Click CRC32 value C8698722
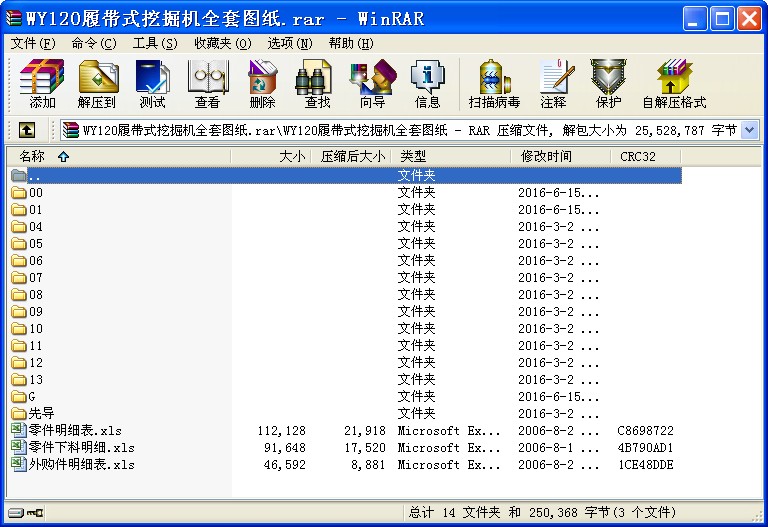Image resolution: width=768 pixels, height=527 pixels. point(646,431)
